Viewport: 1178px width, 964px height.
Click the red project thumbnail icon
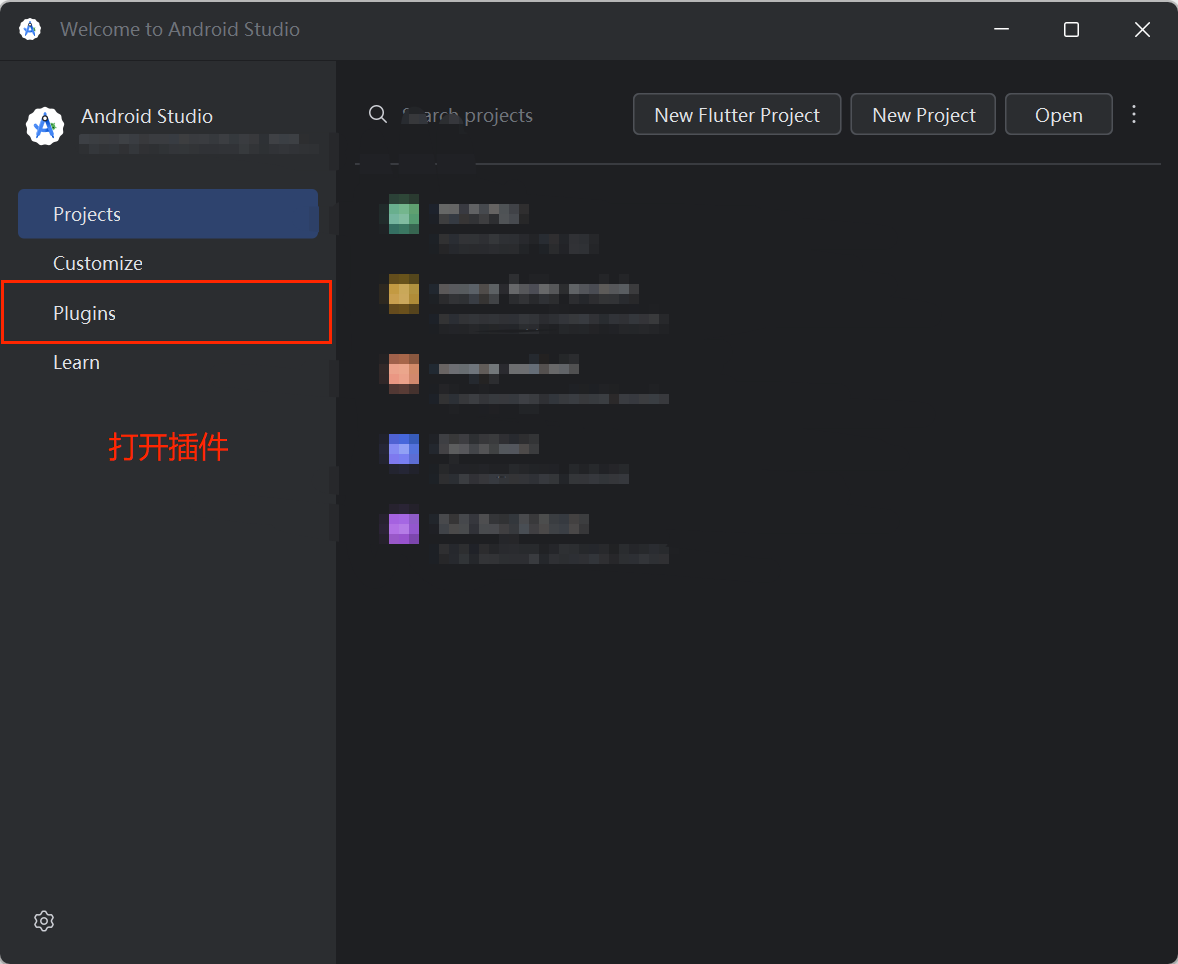tap(403, 372)
